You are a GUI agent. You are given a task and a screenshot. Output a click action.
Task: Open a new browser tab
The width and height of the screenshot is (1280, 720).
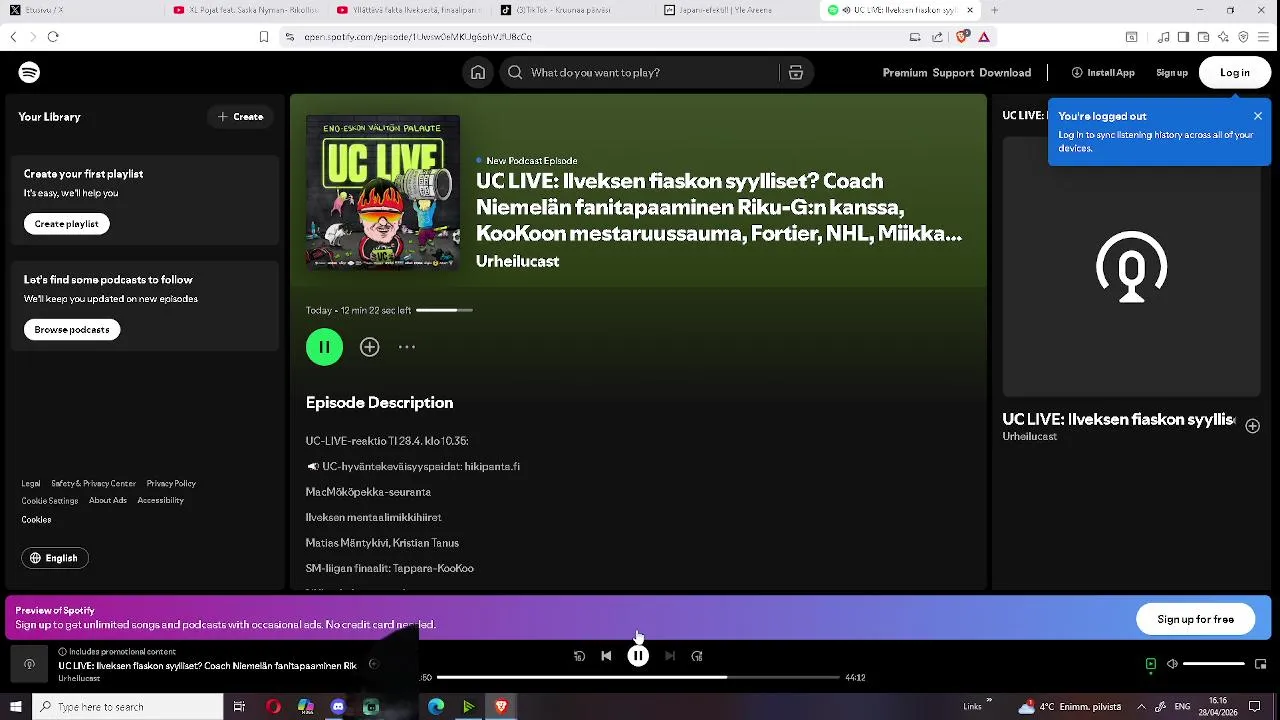tap(994, 10)
